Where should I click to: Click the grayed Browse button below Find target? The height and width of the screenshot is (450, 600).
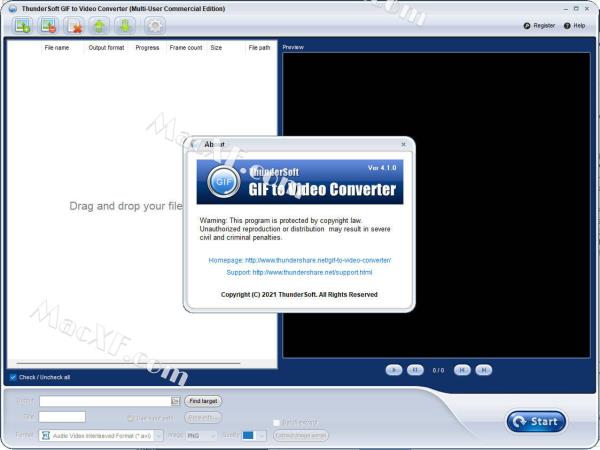(203, 417)
